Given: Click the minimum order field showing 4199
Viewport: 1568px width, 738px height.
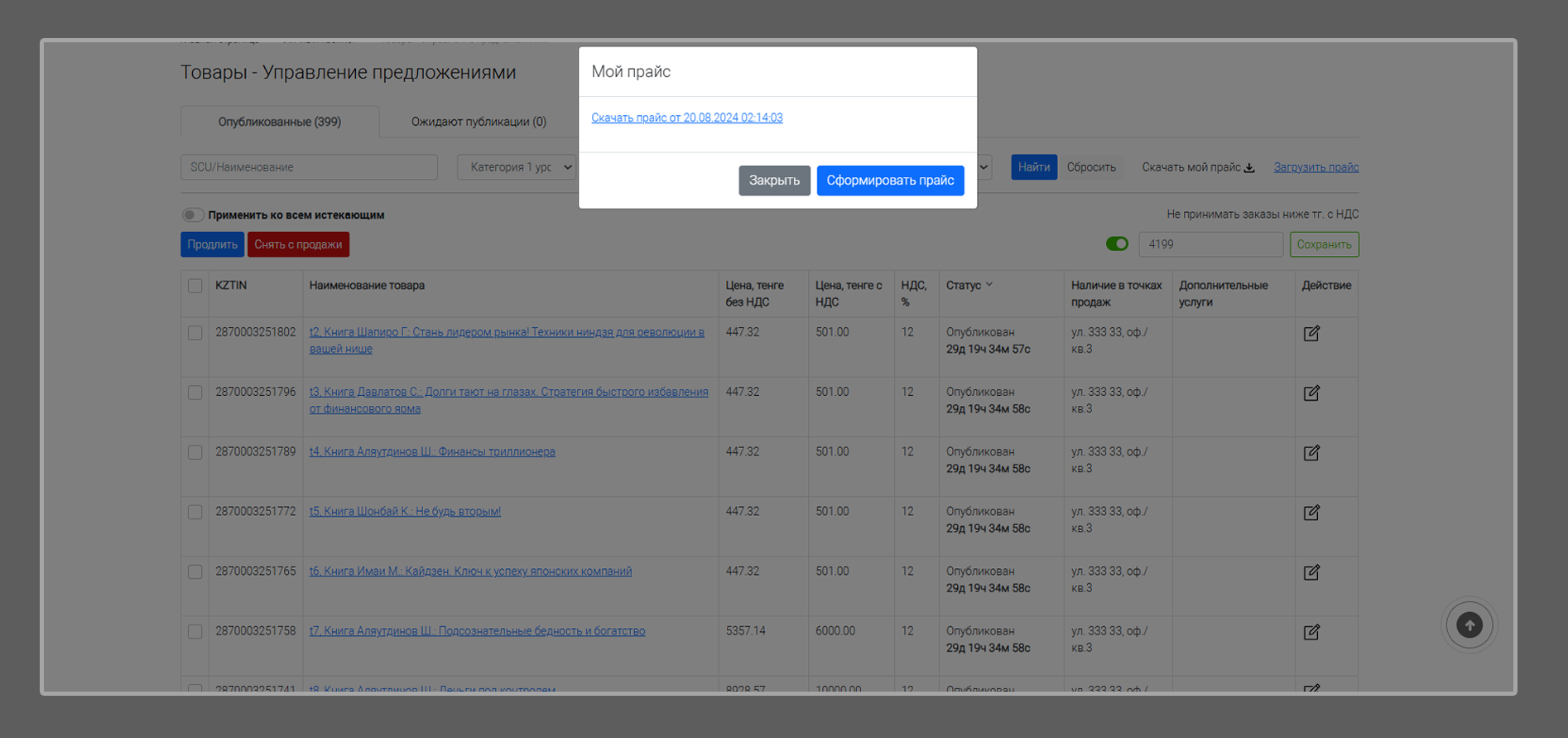Looking at the screenshot, I should pyautogui.click(x=1210, y=244).
